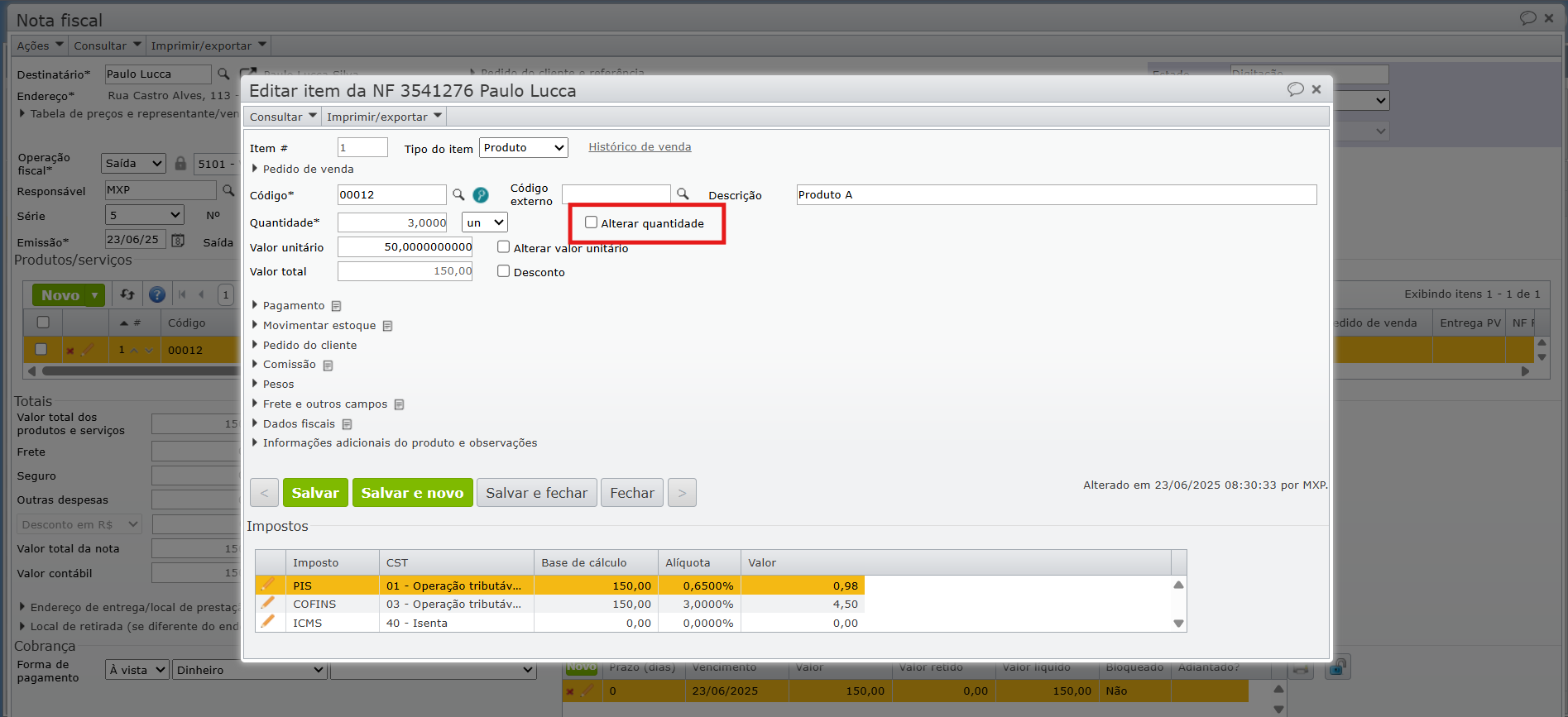The width and height of the screenshot is (1568, 717).
Task: Delete item 00012 with the red X icon
Action: pos(70,351)
